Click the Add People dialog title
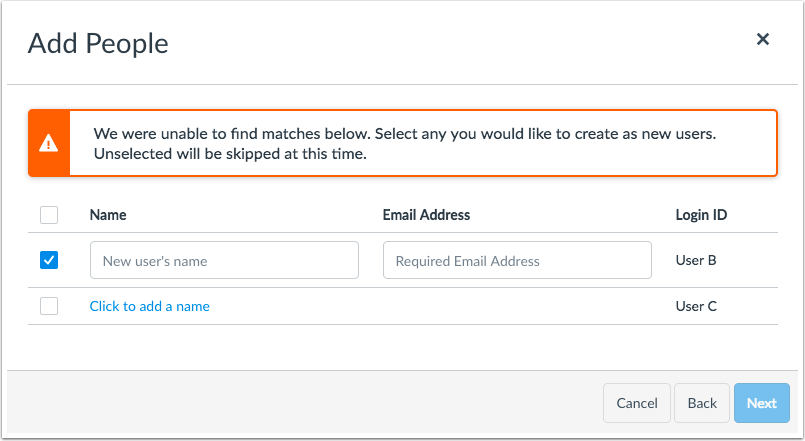 coord(98,43)
